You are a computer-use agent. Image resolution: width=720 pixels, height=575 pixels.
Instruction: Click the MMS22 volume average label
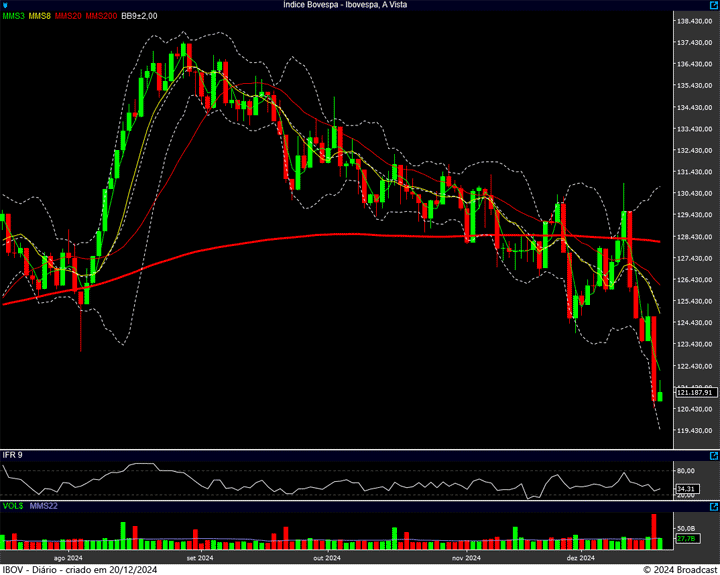[x=42, y=507]
